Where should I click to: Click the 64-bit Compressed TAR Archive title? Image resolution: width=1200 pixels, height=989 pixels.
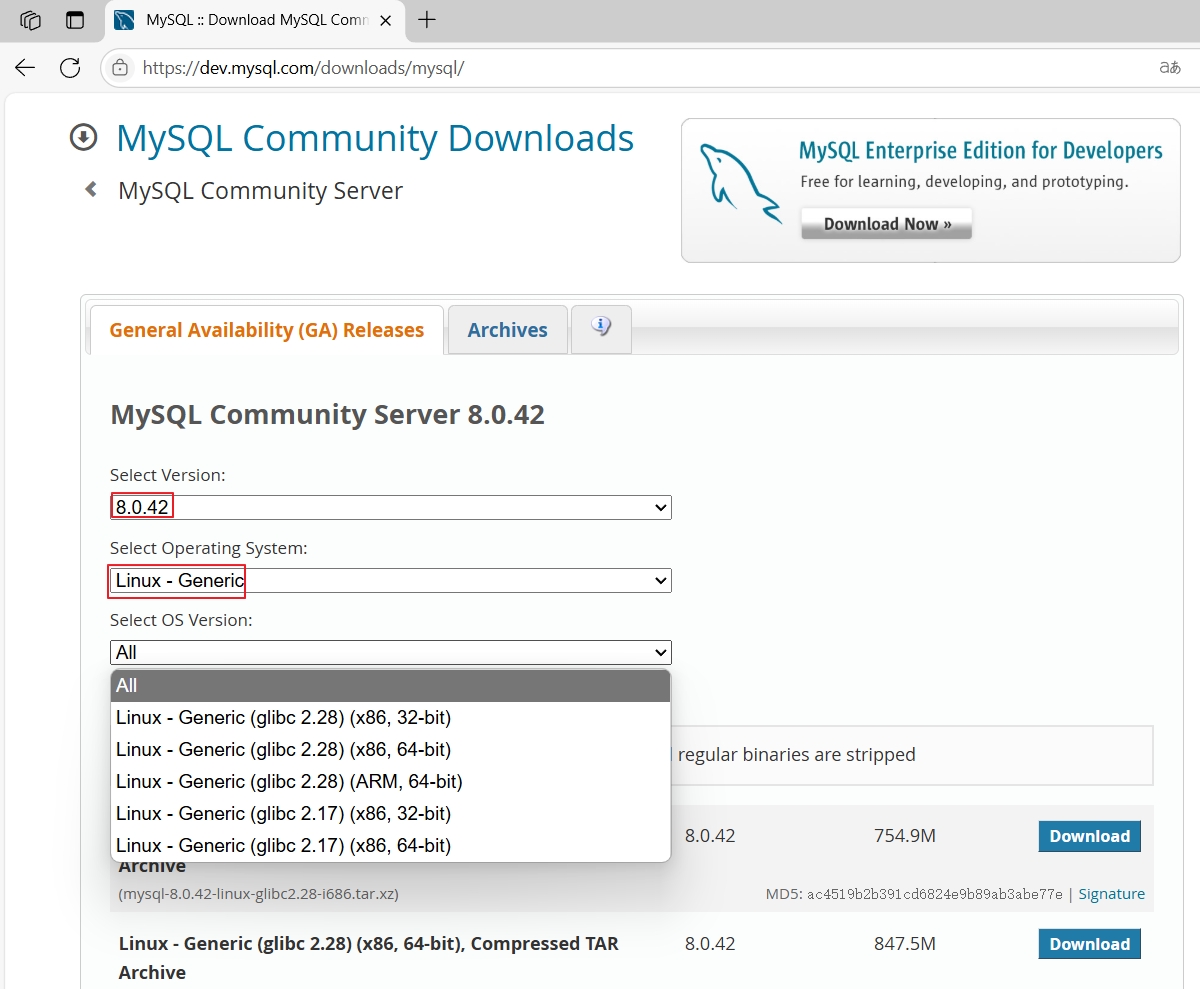tap(368, 957)
